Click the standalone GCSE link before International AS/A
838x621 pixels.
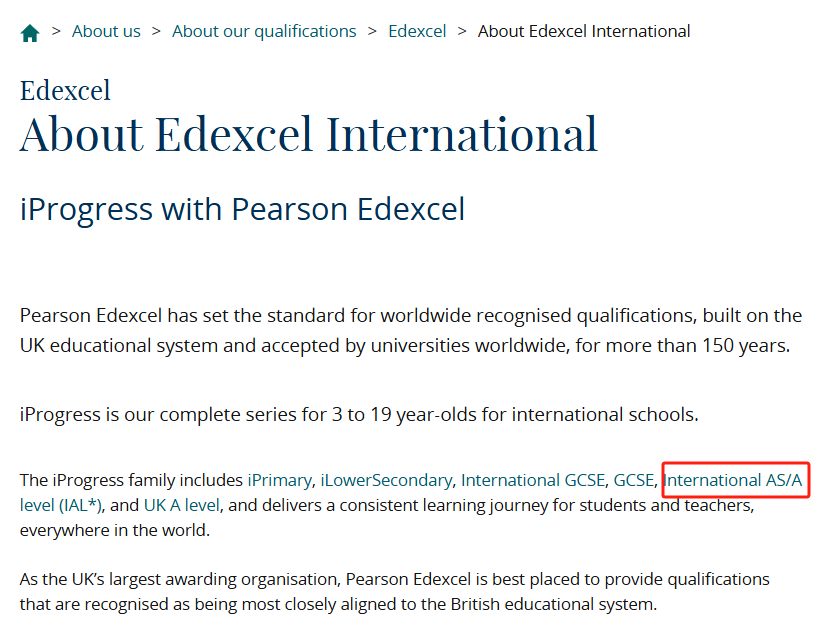click(634, 480)
